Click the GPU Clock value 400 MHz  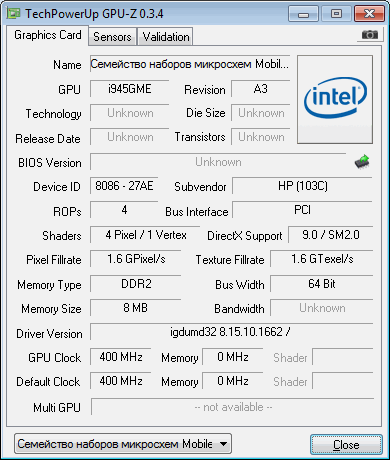coord(121,357)
